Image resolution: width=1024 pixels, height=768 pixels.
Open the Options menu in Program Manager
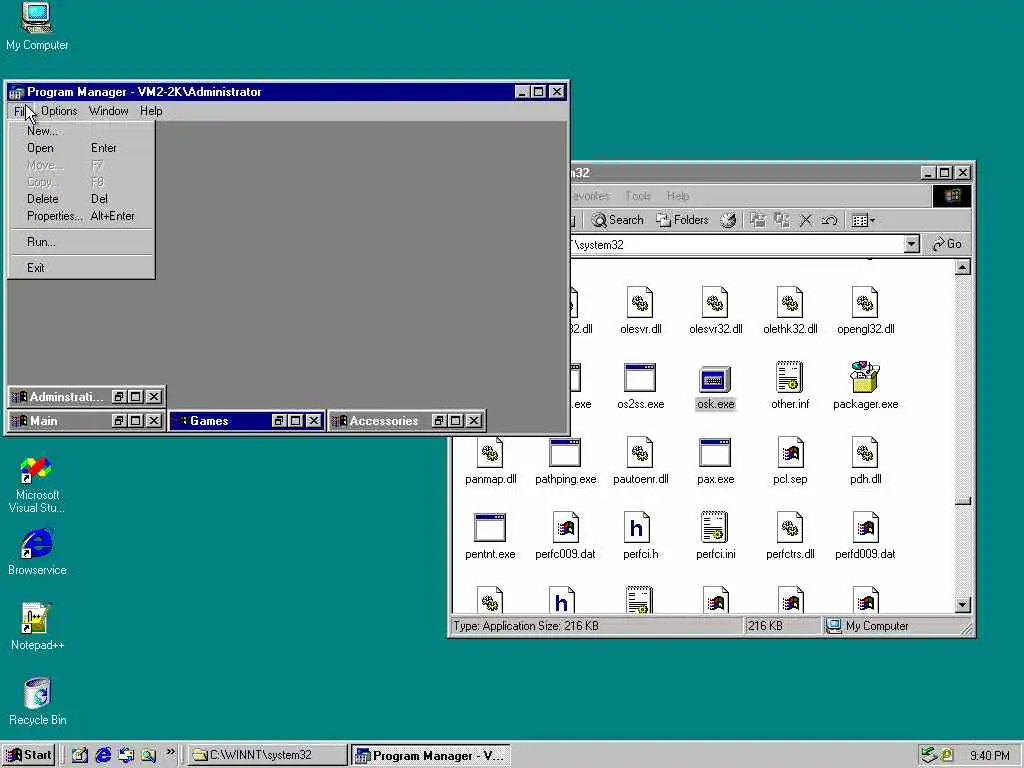pyautogui.click(x=59, y=111)
